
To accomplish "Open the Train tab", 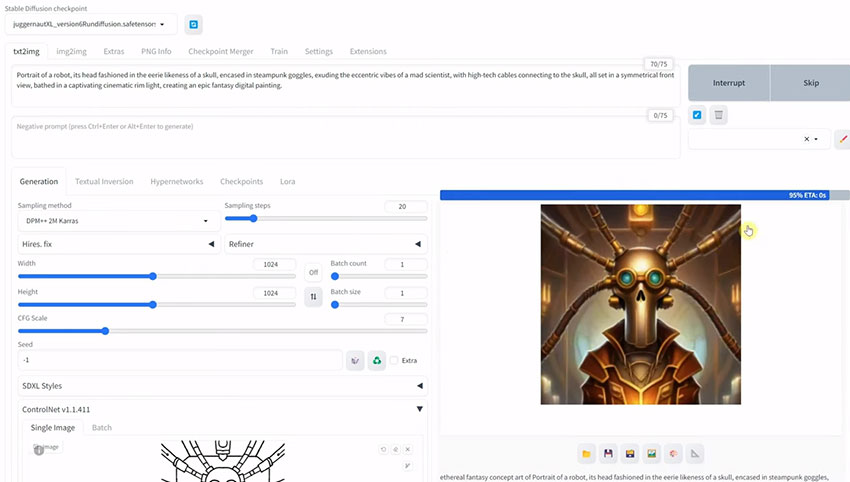I will (x=279, y=52).
